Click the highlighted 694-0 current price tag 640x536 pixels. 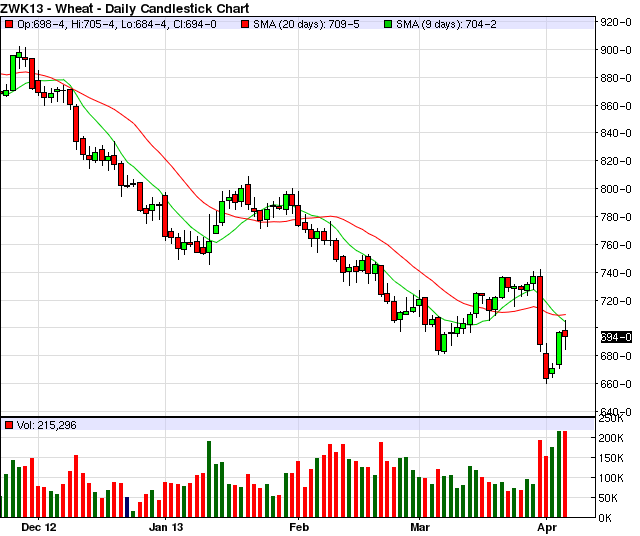click(x=616, y=337)
